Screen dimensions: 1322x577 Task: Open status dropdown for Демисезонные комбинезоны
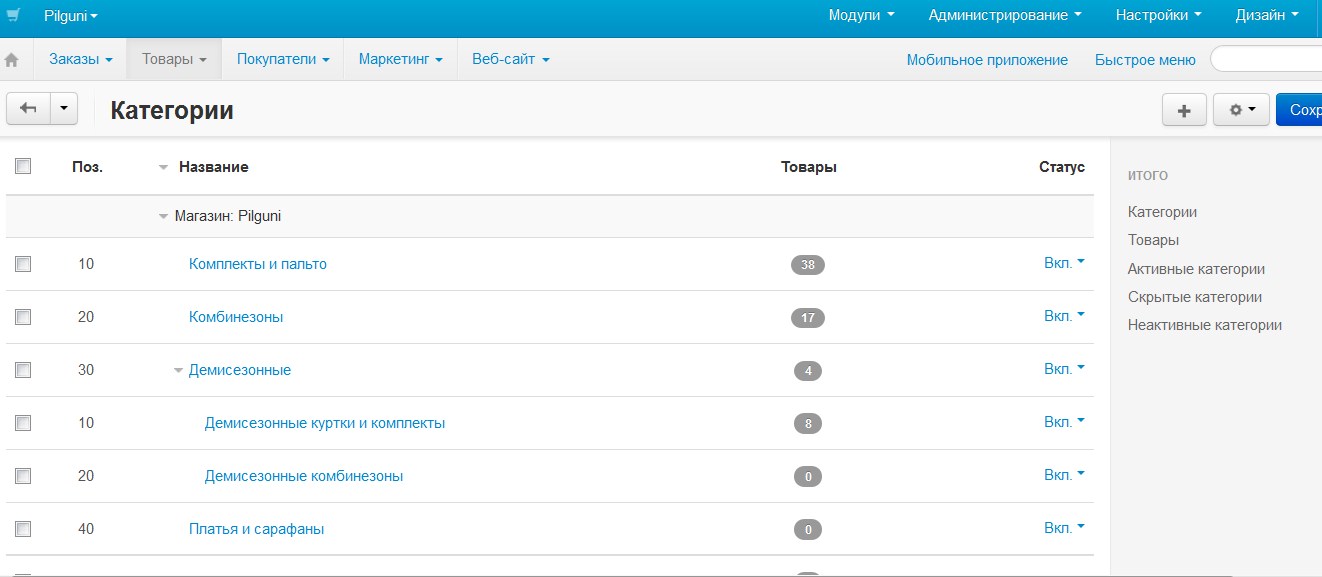pyautogui.click(x=1064, y=475)
